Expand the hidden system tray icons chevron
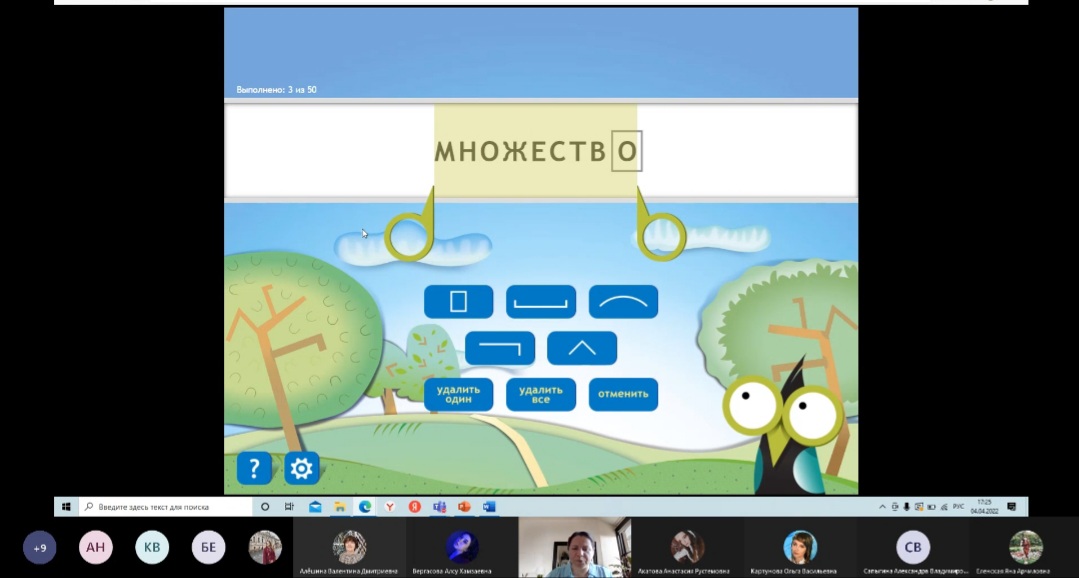Viewport: 1079px width, 578px height. click(882, 507)
